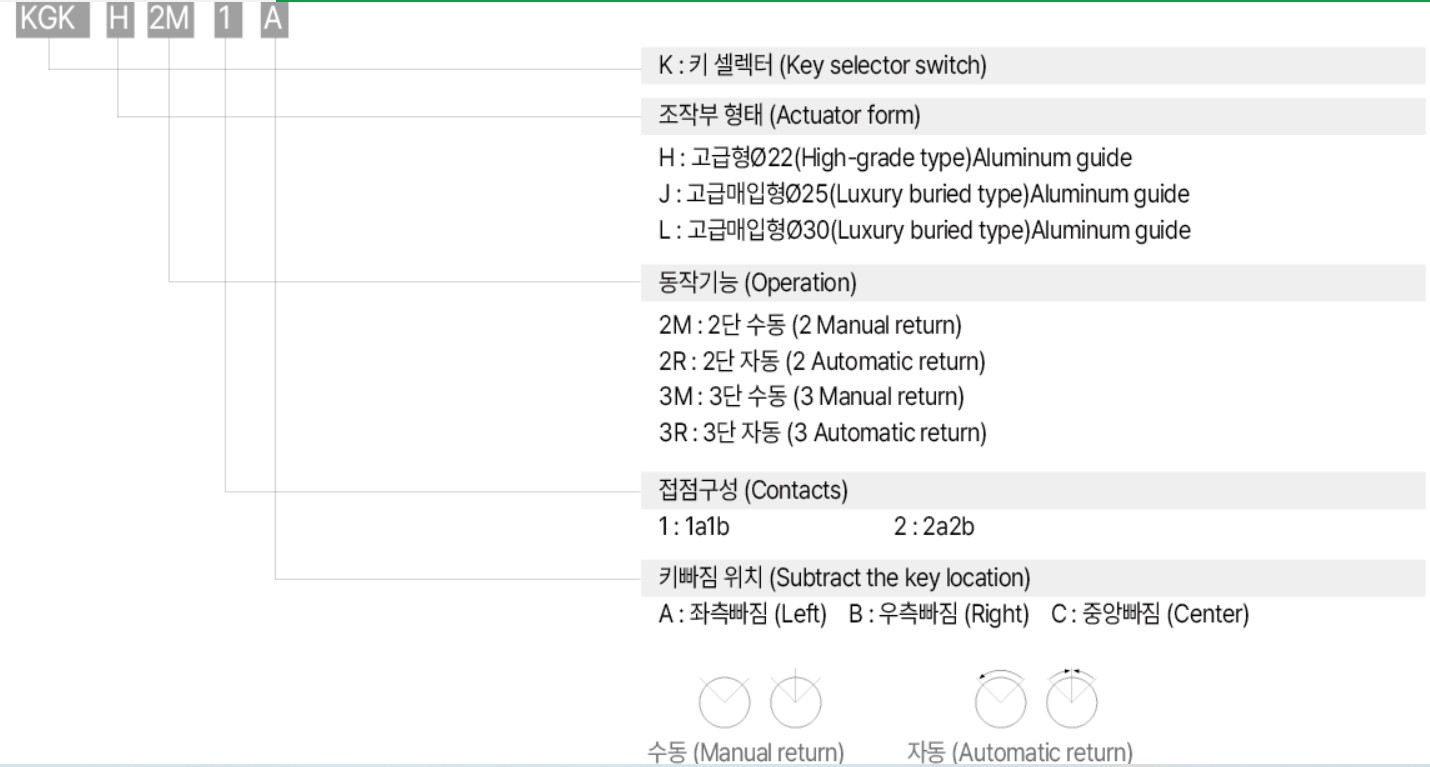
Task: Click the A key location code box
Action: pyautogui.click(x=274, y=20)
